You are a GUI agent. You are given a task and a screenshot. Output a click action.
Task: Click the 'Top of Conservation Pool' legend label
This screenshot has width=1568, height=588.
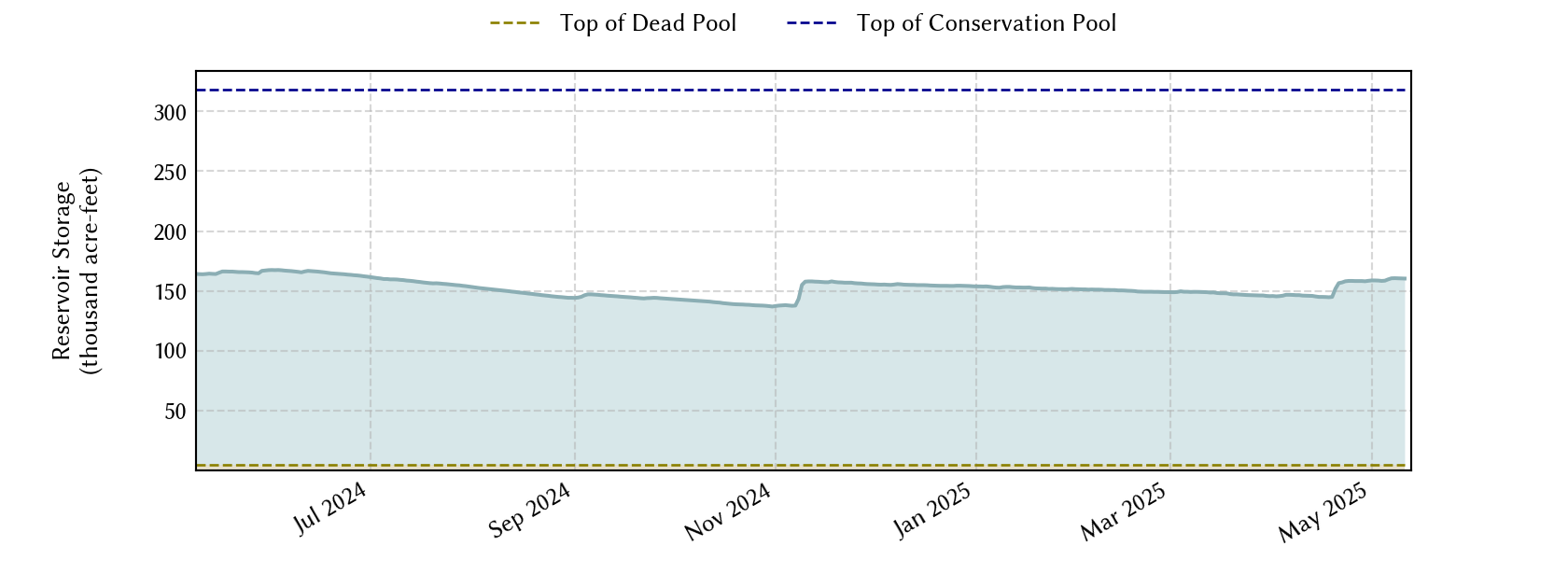pos(987,23)
